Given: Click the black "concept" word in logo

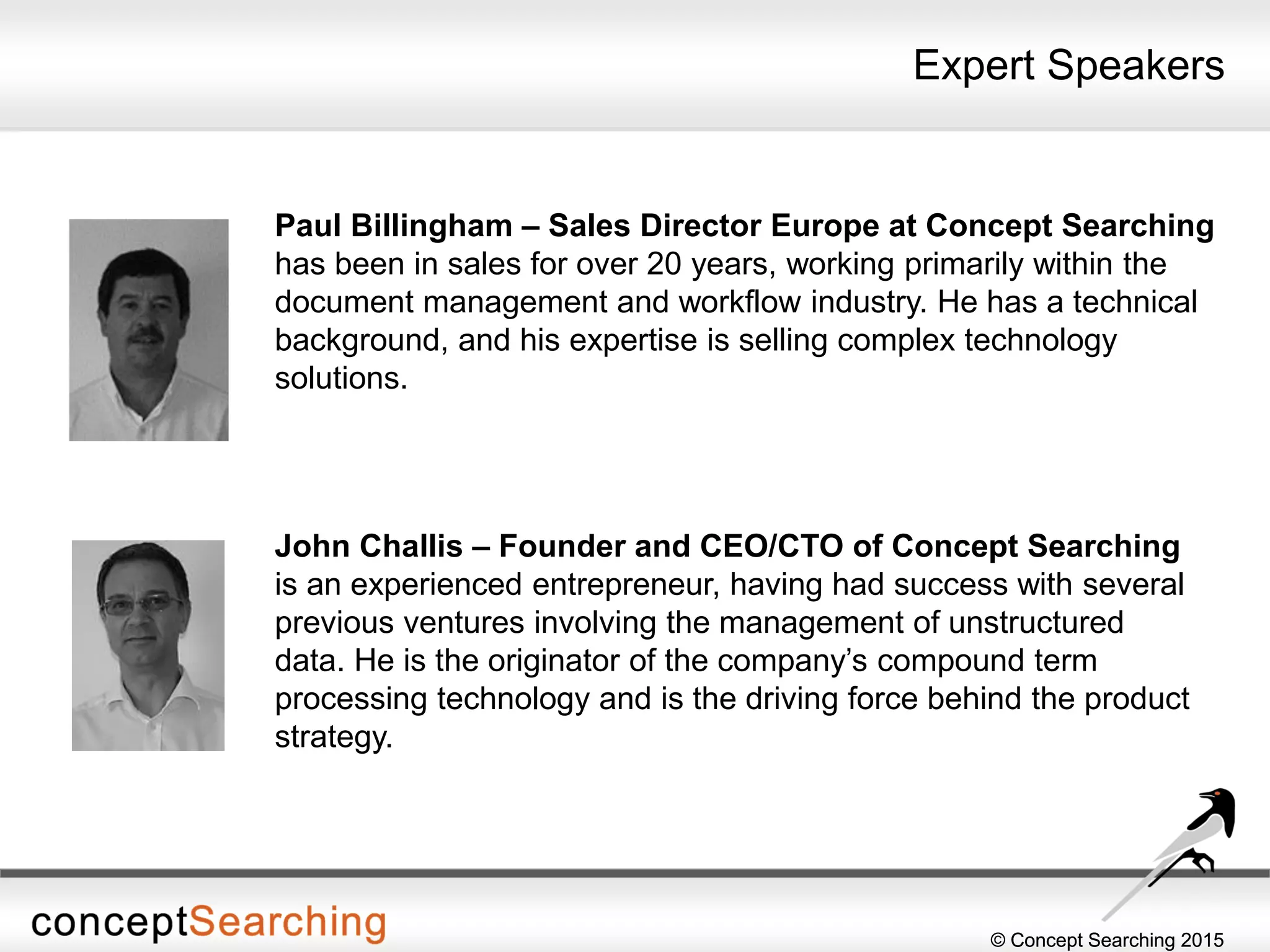Looking at the screenshot, I should [109, 923].
